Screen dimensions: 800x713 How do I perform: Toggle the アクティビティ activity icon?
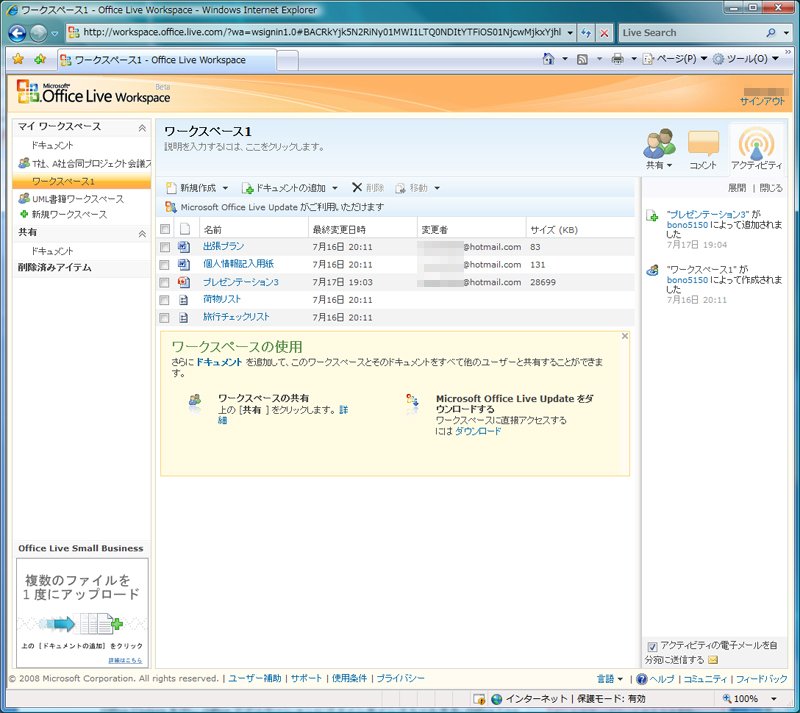757,143
